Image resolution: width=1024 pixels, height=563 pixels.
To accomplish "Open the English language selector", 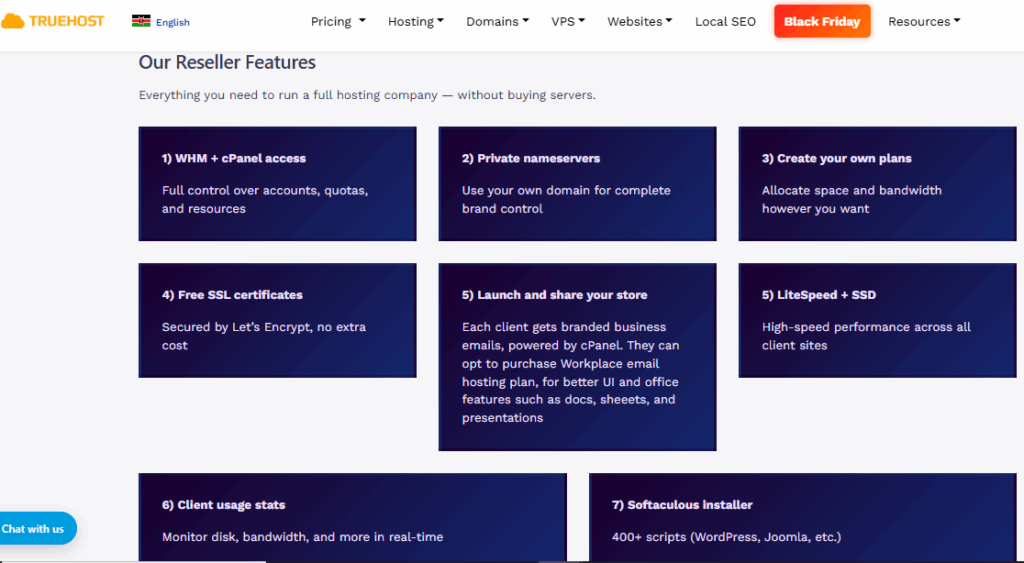I will click(x=172, y=22).
